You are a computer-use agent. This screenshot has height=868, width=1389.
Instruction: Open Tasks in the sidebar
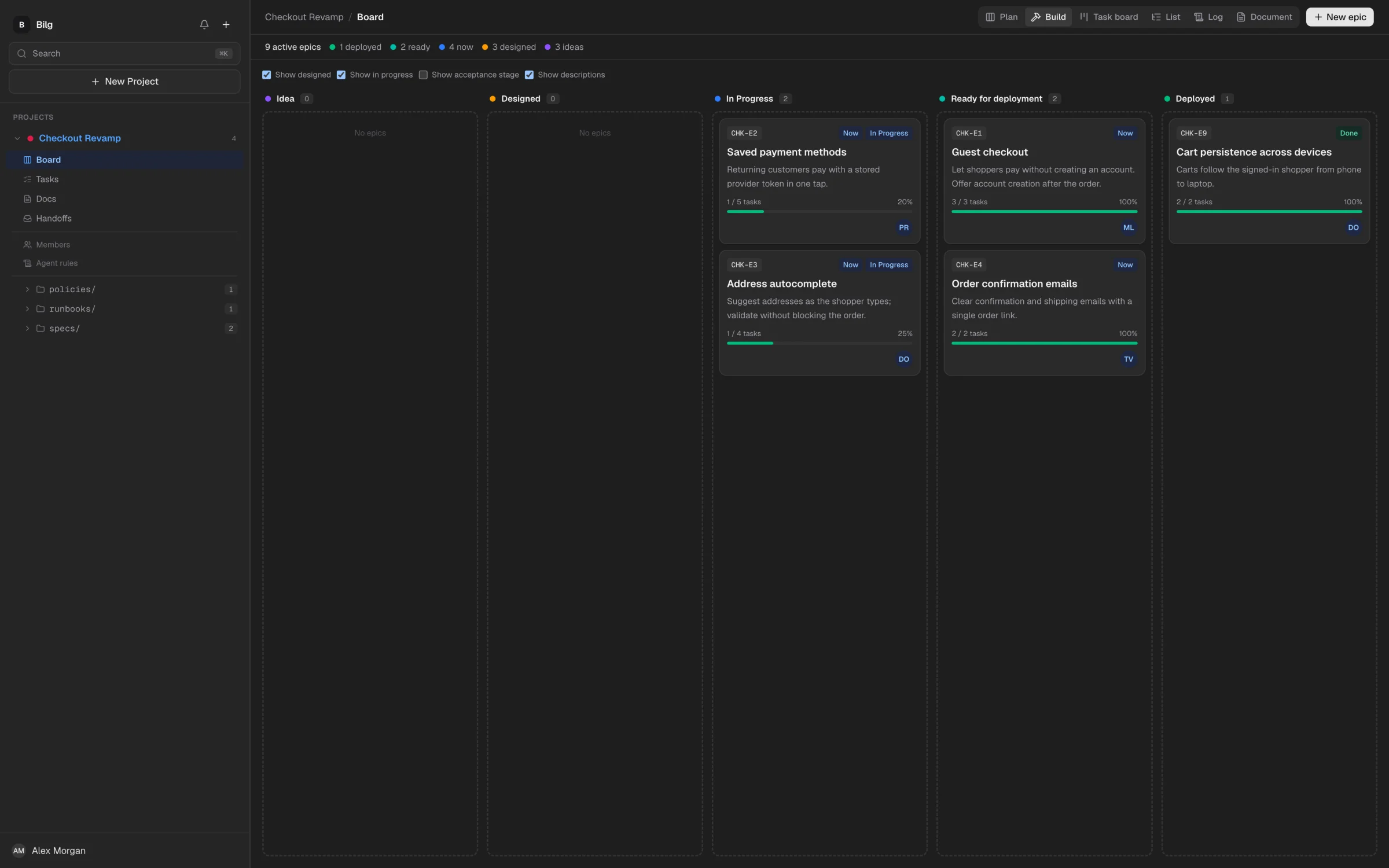(124, 179)
